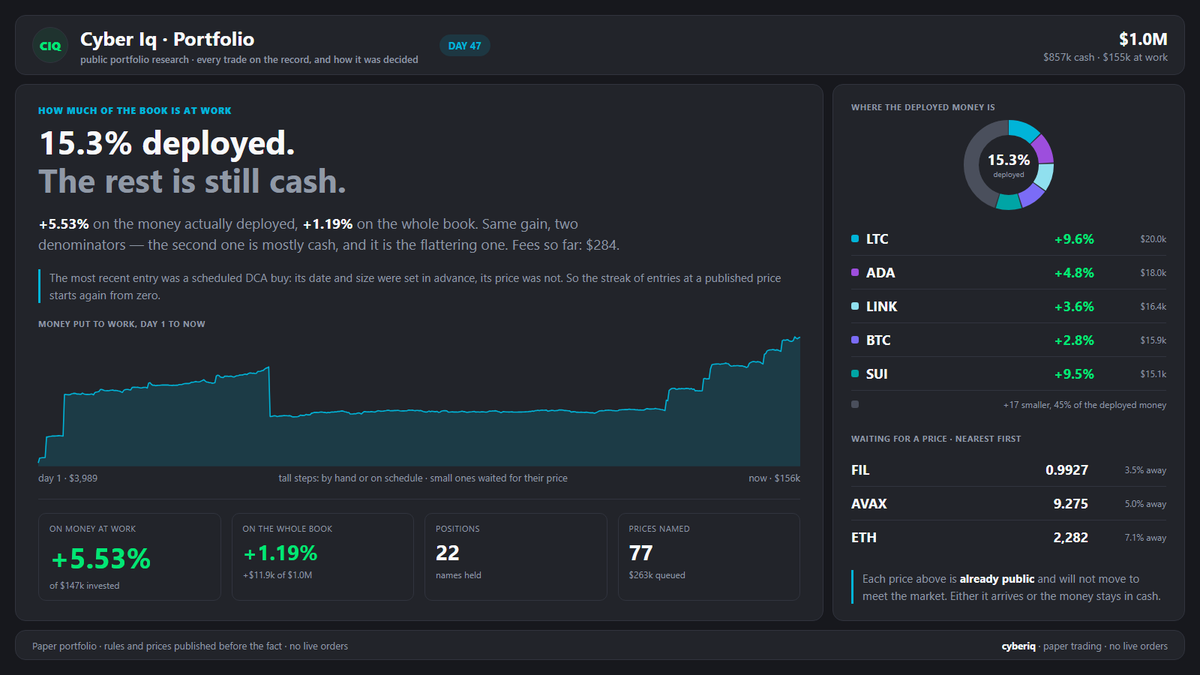Click the 5.0% away label
1200x675 pixels.
[1145, 504]
